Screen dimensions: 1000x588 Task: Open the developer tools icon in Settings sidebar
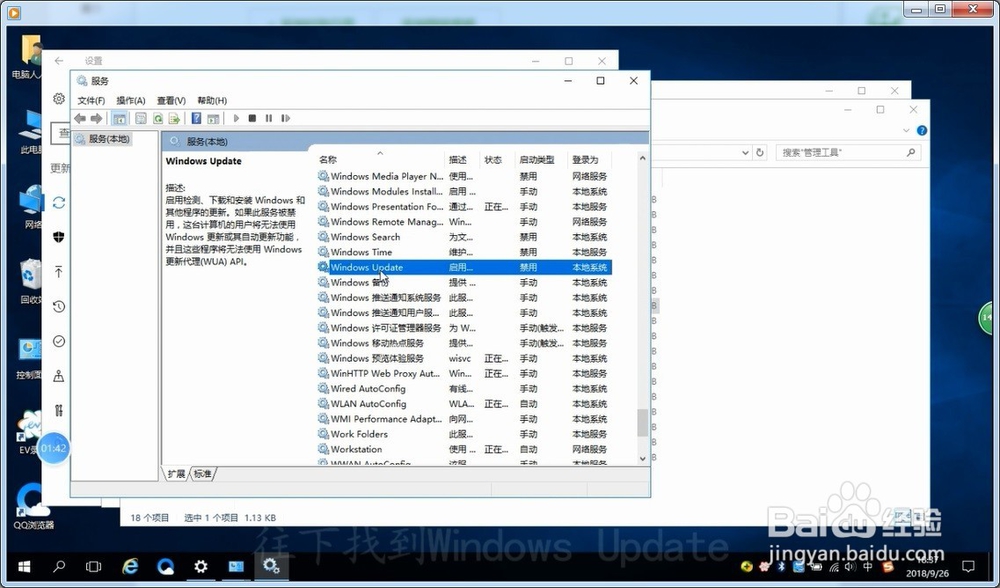pyautogui.click(x=59, y=410)
